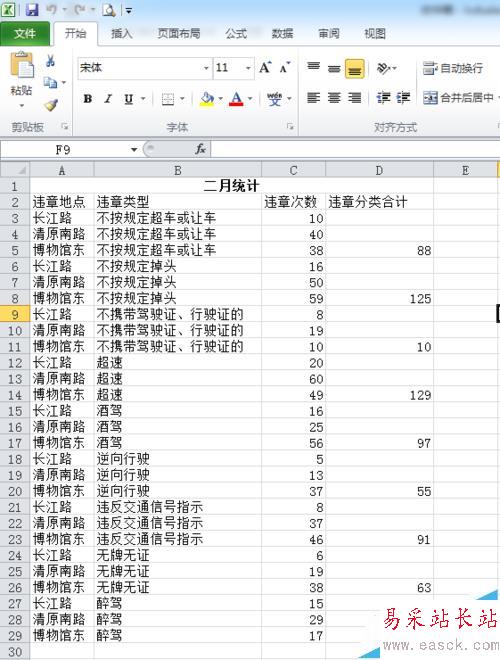Click the Increase Font Size icon

[x=266, y=67]
